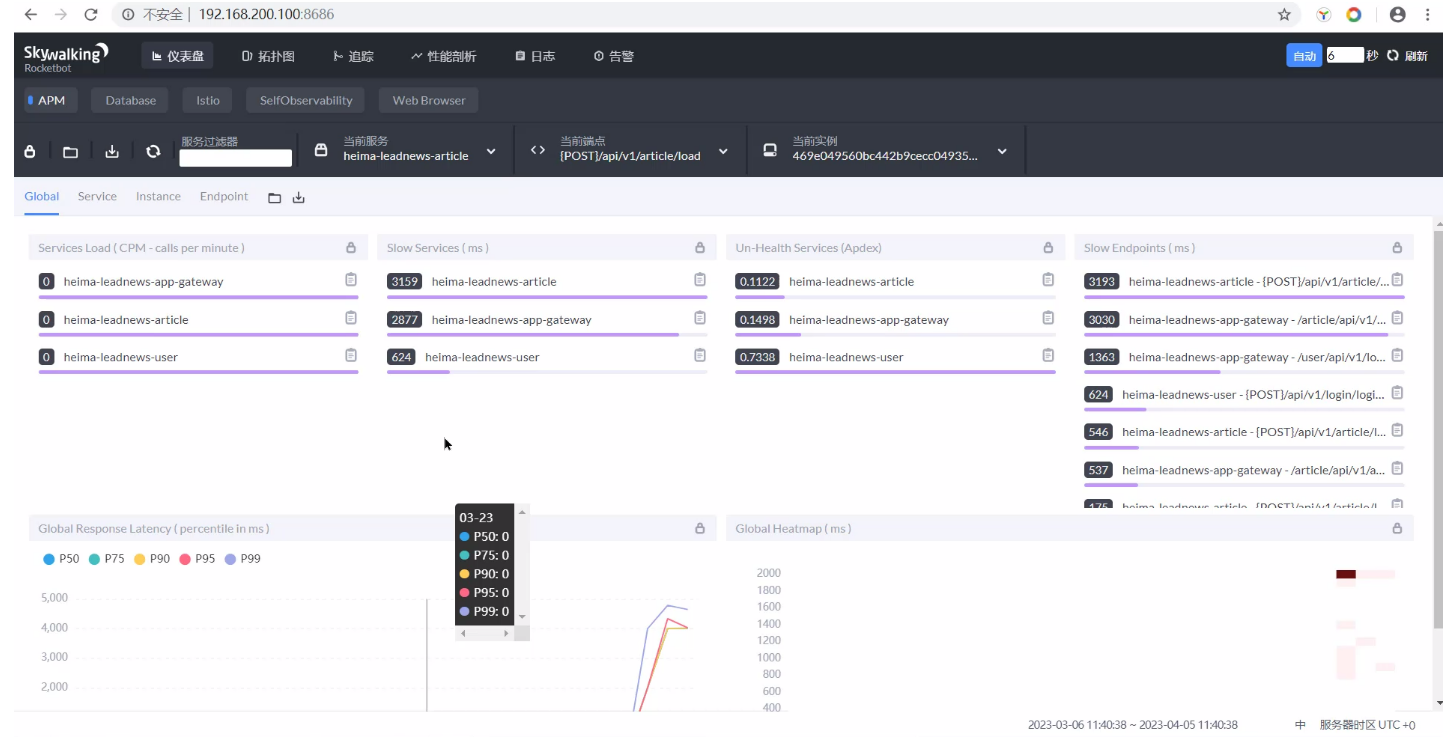This screenshot has width=1445, height=737.
Task: Toggle the P99 legend series
Action: [x=243, y=559]
